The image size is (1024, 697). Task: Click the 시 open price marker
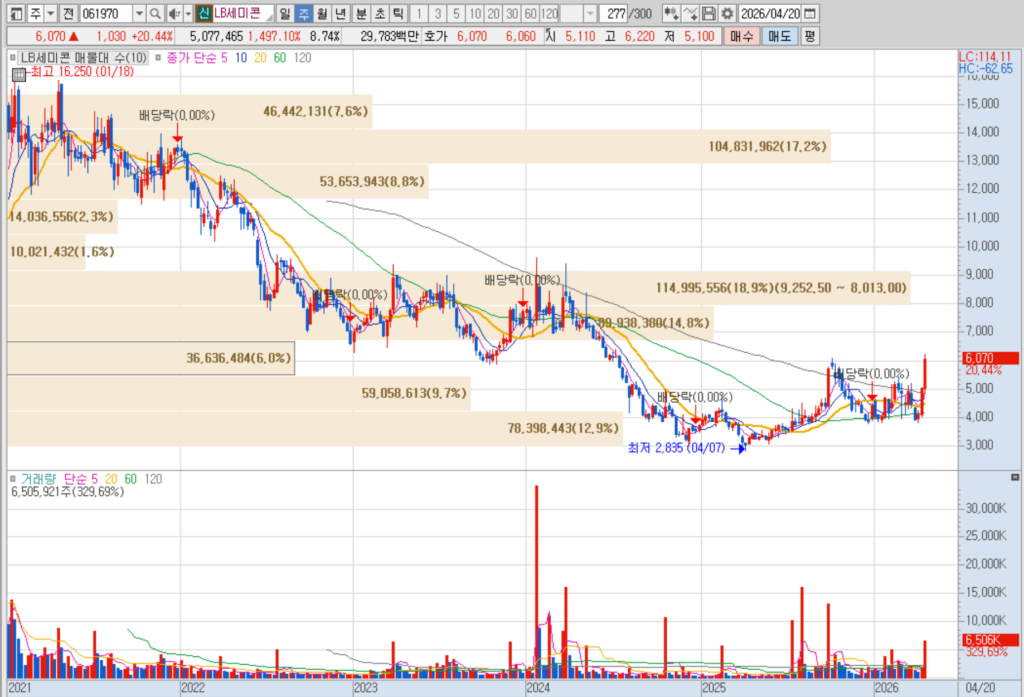pos(550,37)
